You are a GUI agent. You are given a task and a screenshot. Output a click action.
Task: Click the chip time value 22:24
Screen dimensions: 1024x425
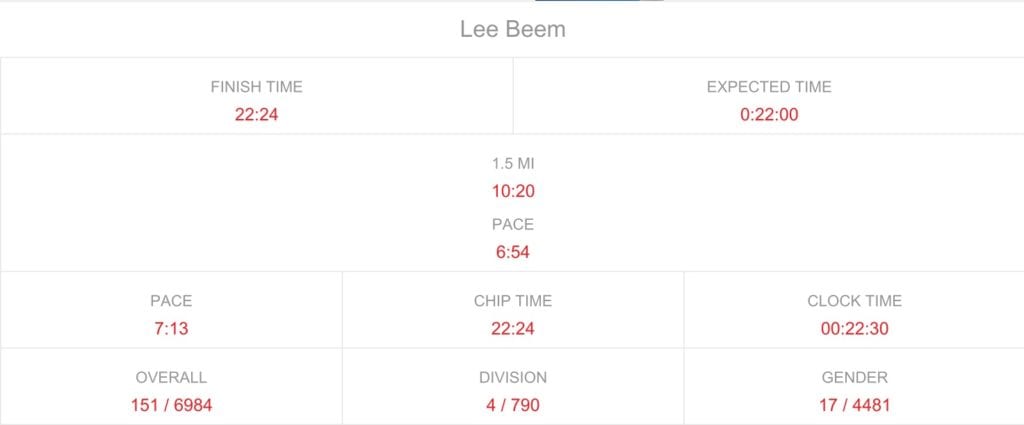point(513,328)
